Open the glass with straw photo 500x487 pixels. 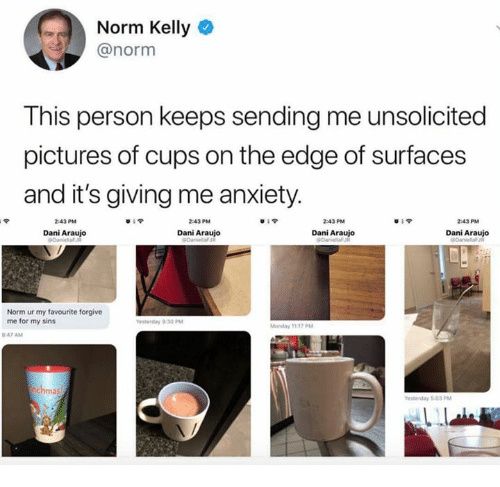(x=447, y=319)
